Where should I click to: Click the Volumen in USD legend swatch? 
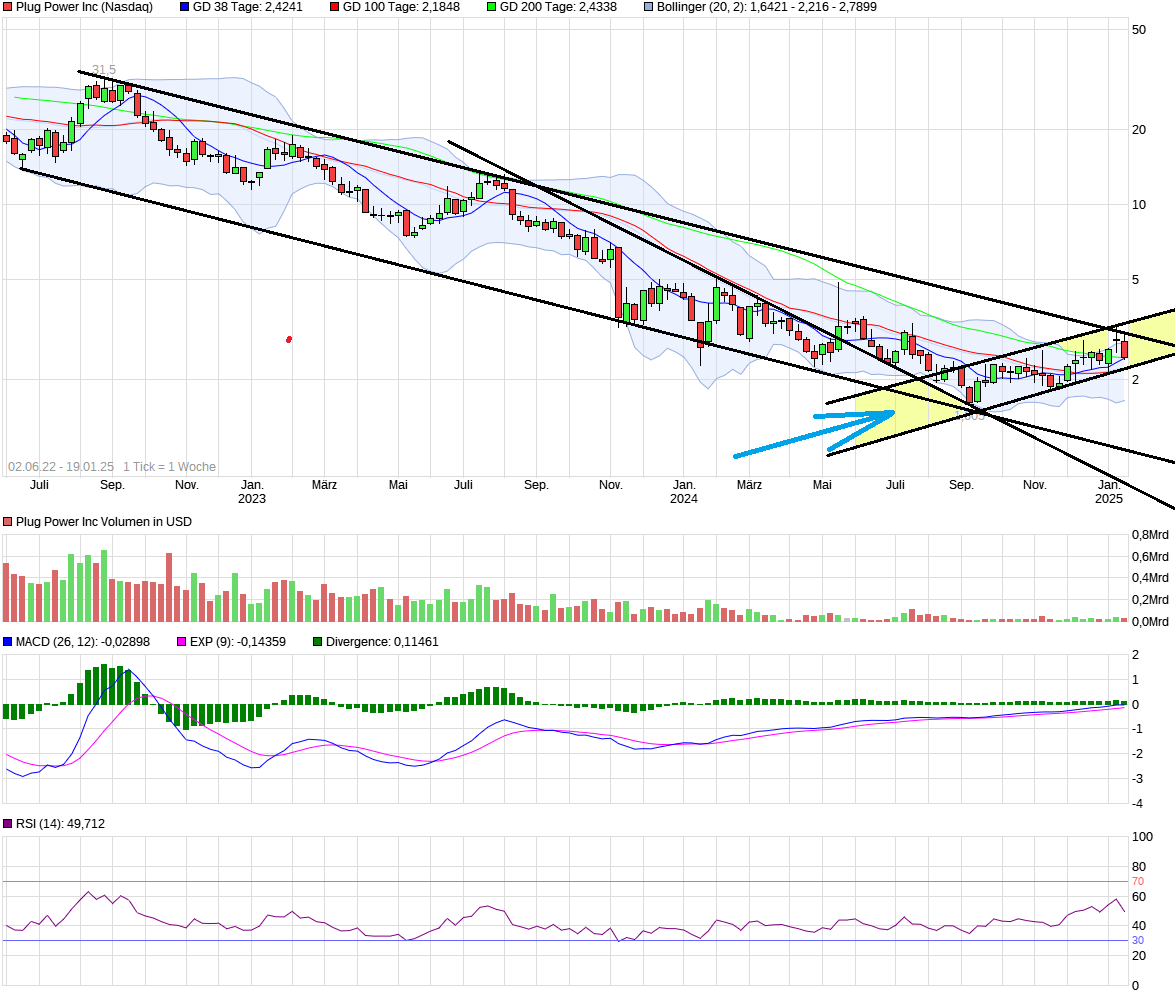7,522
